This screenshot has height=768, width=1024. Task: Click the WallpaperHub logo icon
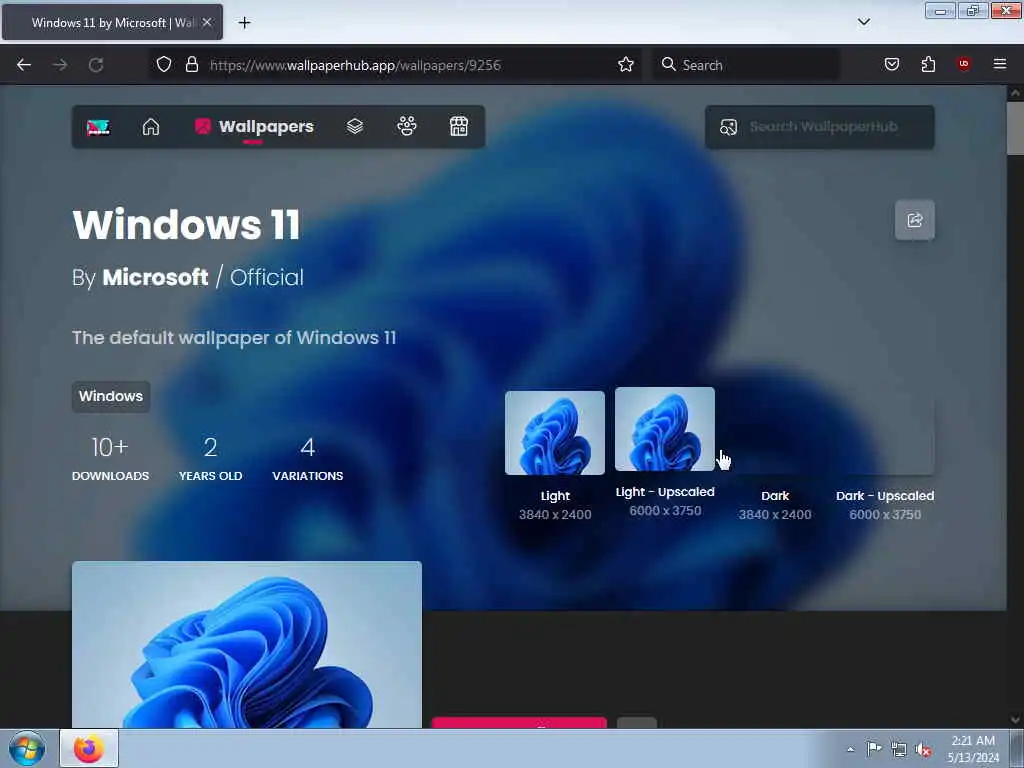point(99,127)
